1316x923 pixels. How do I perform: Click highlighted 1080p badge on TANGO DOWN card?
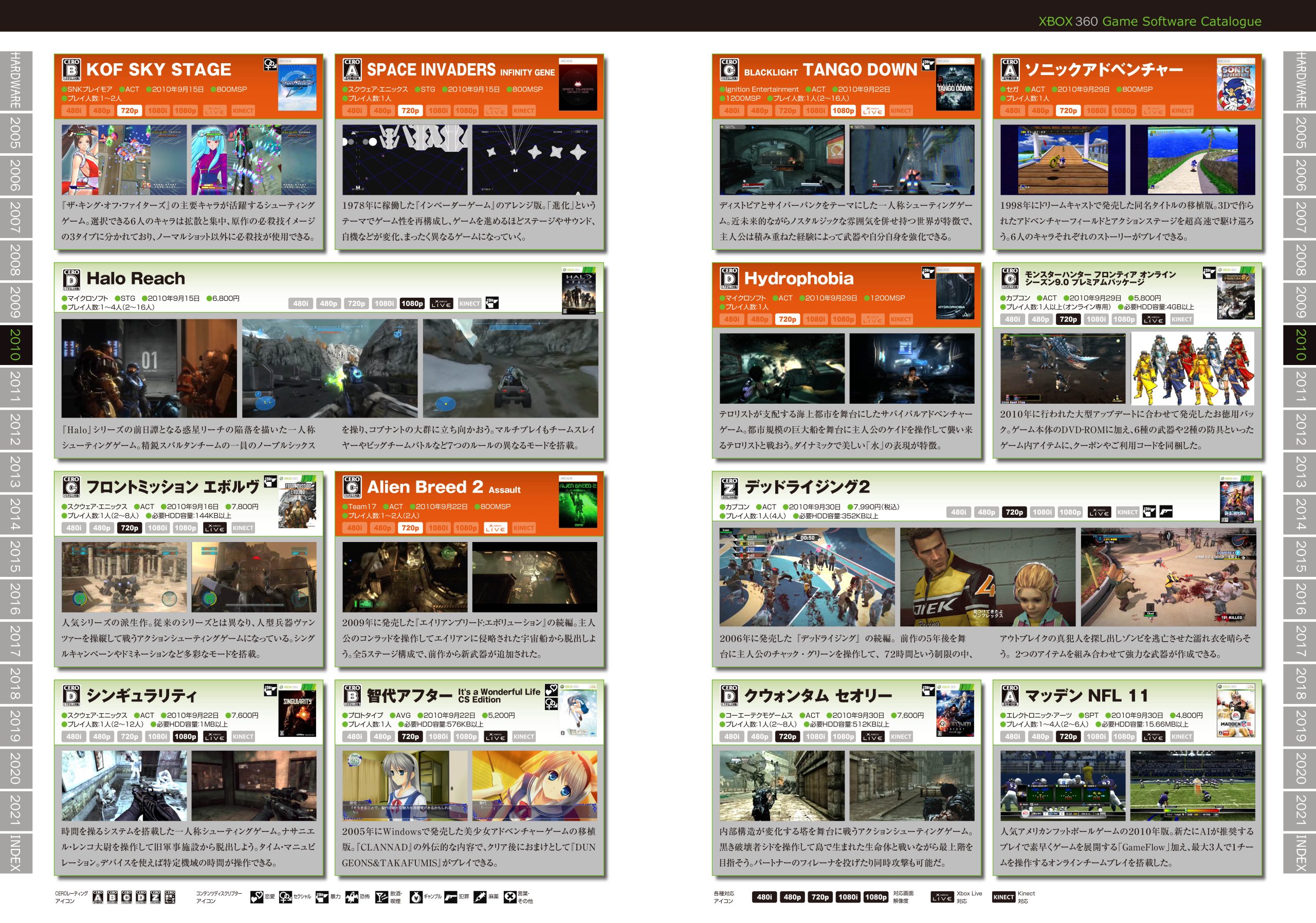click(844, 111)
